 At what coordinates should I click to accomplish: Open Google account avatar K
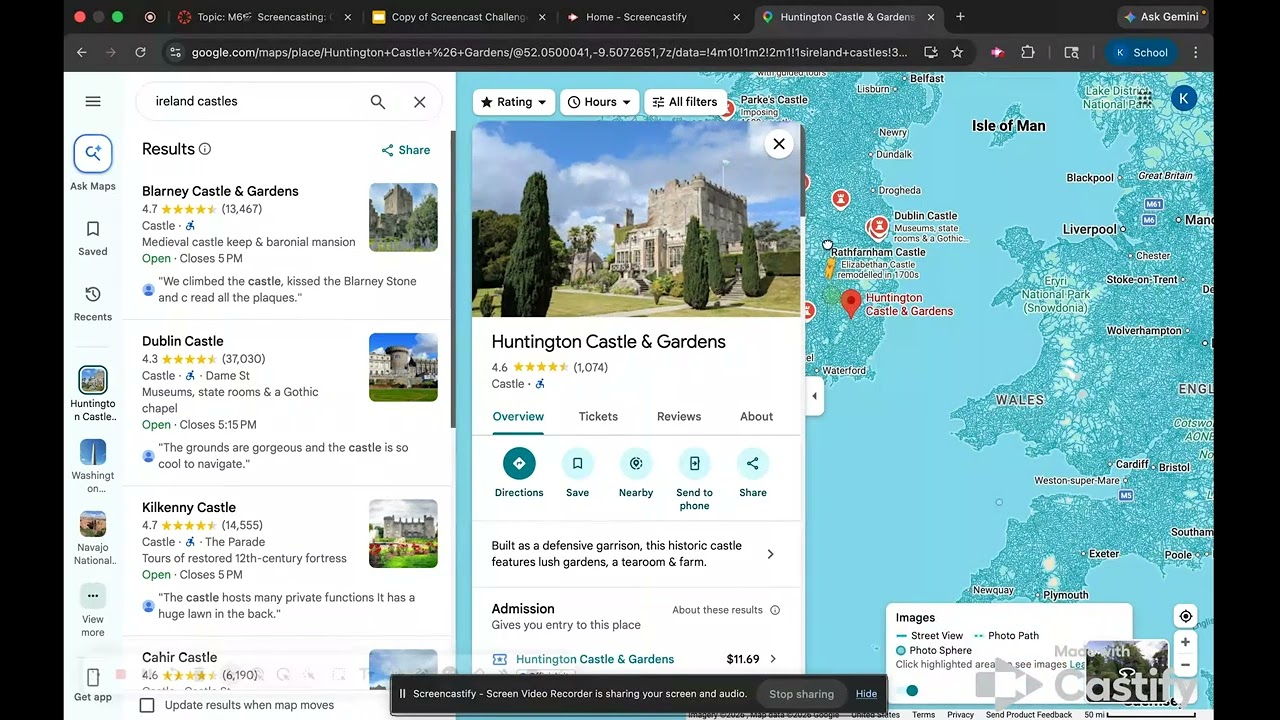point(1184,98)
